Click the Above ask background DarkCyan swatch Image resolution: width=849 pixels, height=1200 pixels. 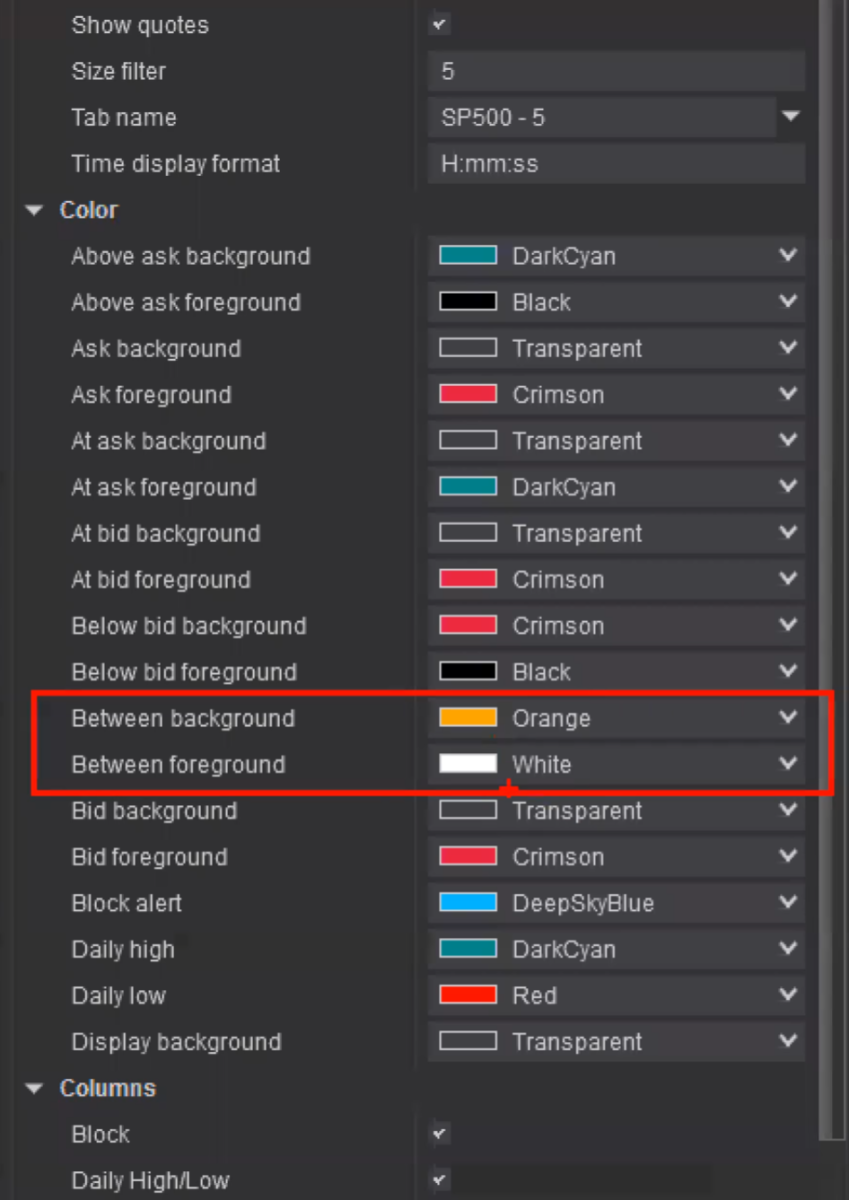point(468,256)
